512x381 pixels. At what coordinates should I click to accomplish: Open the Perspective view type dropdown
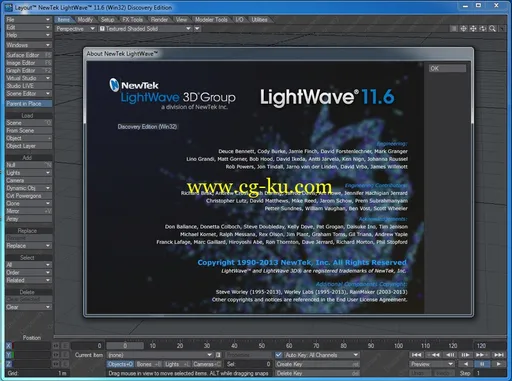(75, 29)
